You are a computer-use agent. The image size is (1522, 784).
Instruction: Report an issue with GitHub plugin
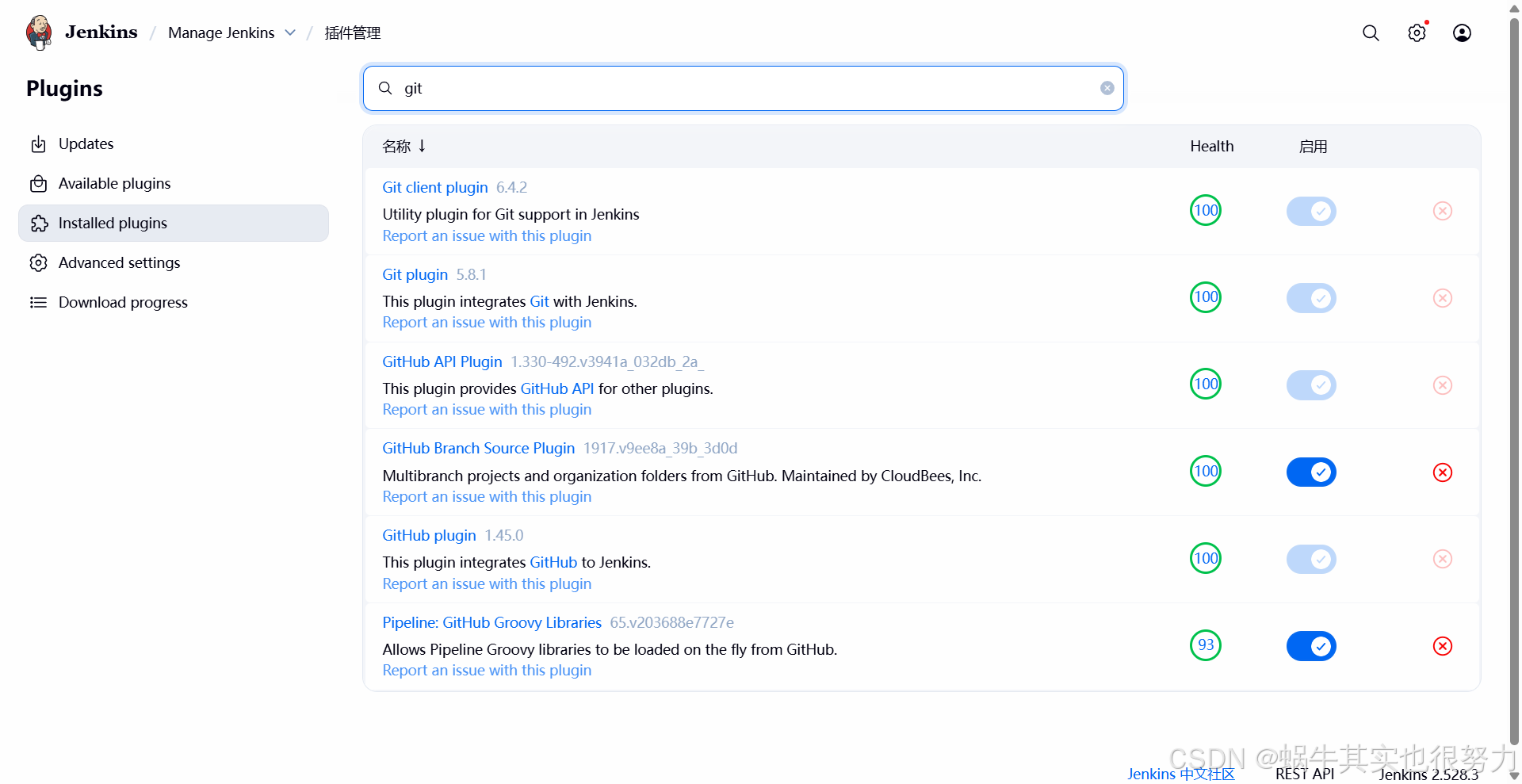click(487, 583)
